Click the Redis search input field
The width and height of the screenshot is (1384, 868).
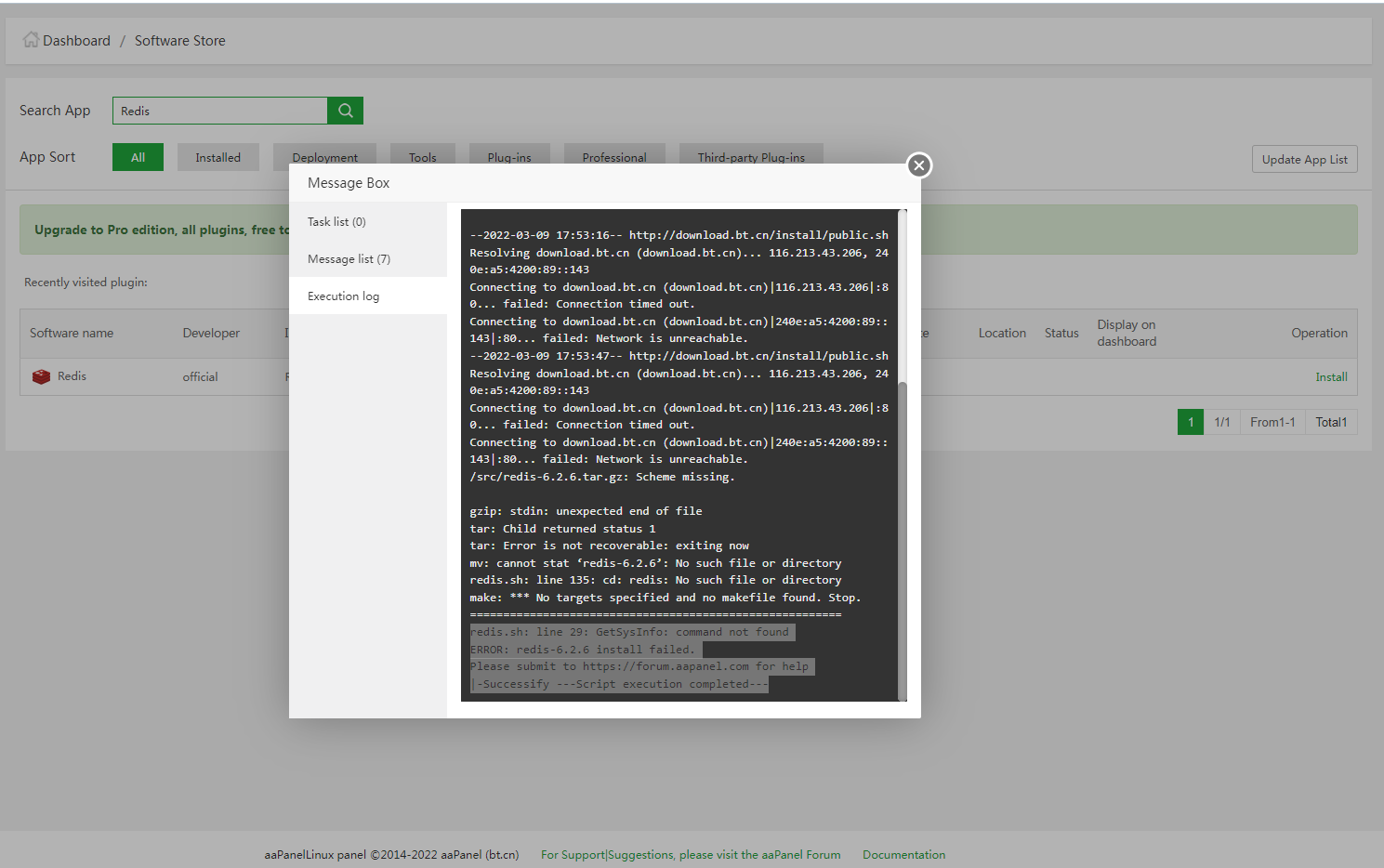(219, 111)
